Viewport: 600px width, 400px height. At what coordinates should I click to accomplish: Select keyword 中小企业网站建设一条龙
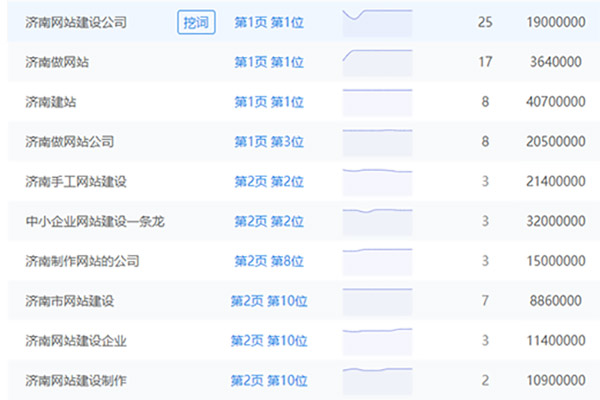(95, 222)
